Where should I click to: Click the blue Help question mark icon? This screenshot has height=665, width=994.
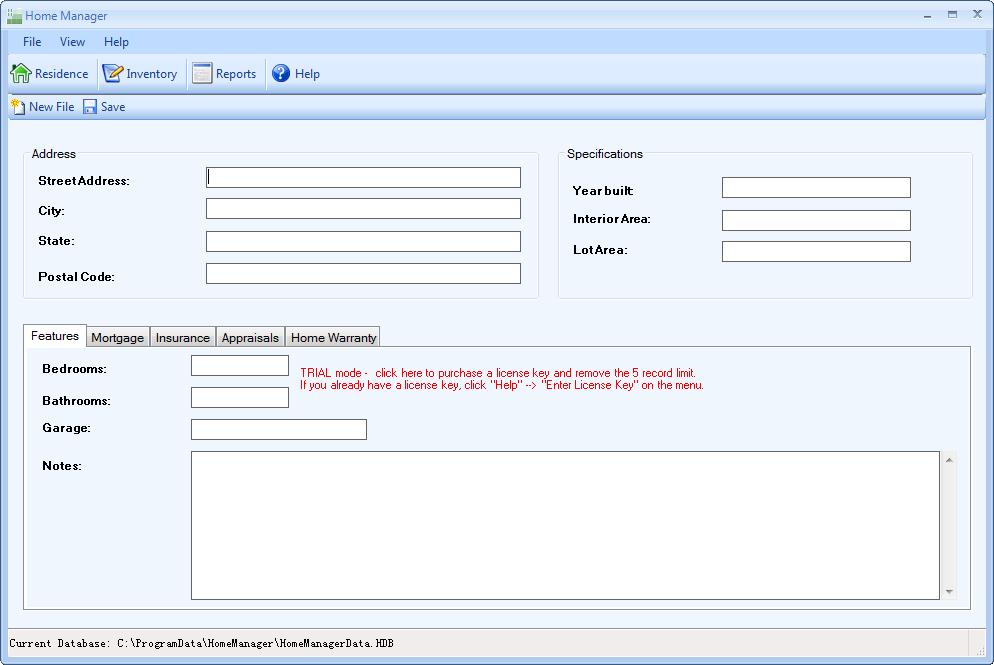click(281, 74)
